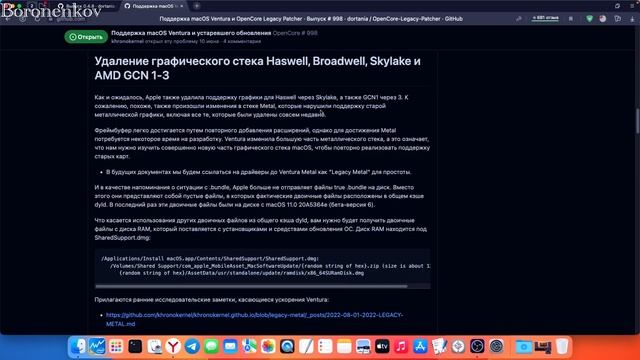Click the green Открыть issue status badge
This screenshot has height=360, width=640.
tap(86, 37)
